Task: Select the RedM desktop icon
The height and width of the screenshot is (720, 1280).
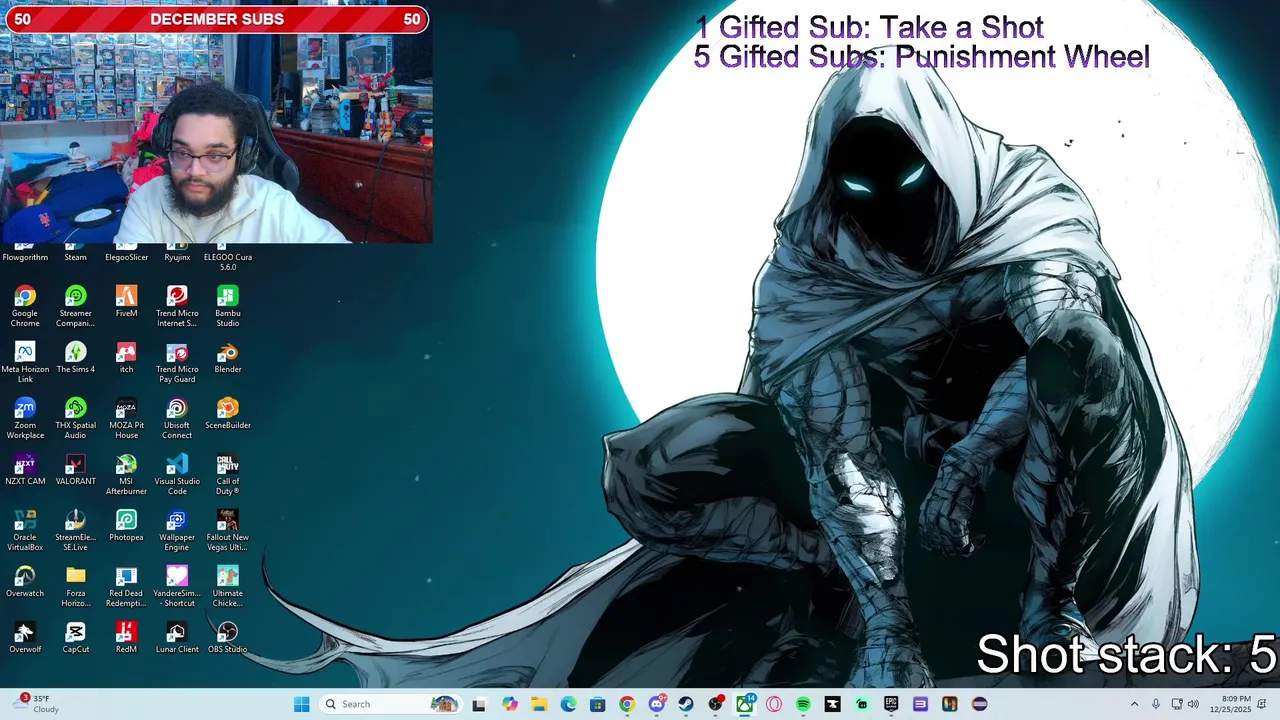Action: click(x=126, y=638)
